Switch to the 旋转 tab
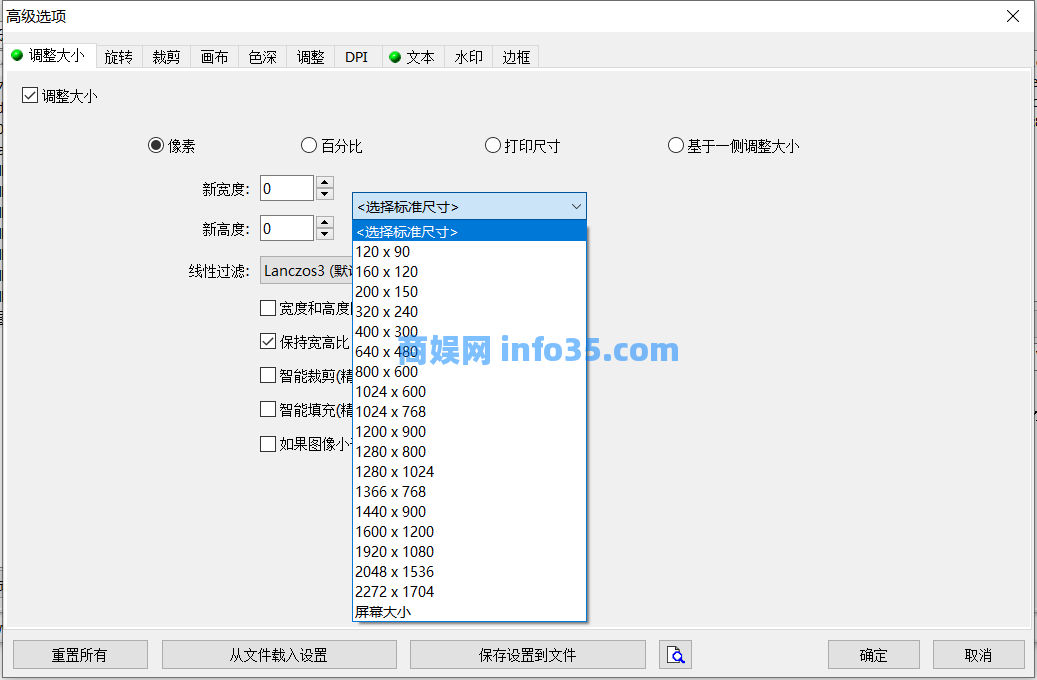Screen dimensions: 1037x680 [118, 57]
